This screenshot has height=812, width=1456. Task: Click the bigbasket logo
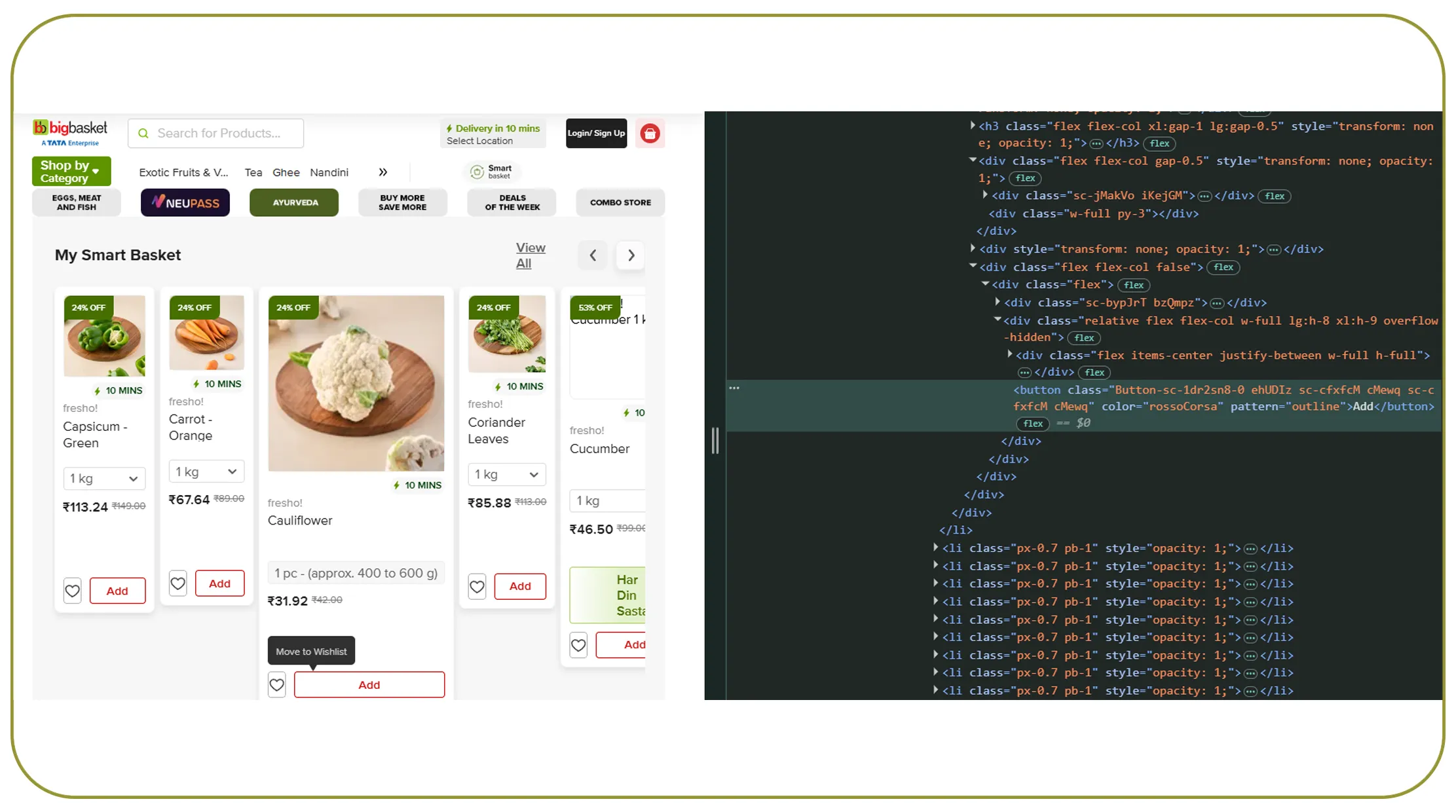coord(70,133)
